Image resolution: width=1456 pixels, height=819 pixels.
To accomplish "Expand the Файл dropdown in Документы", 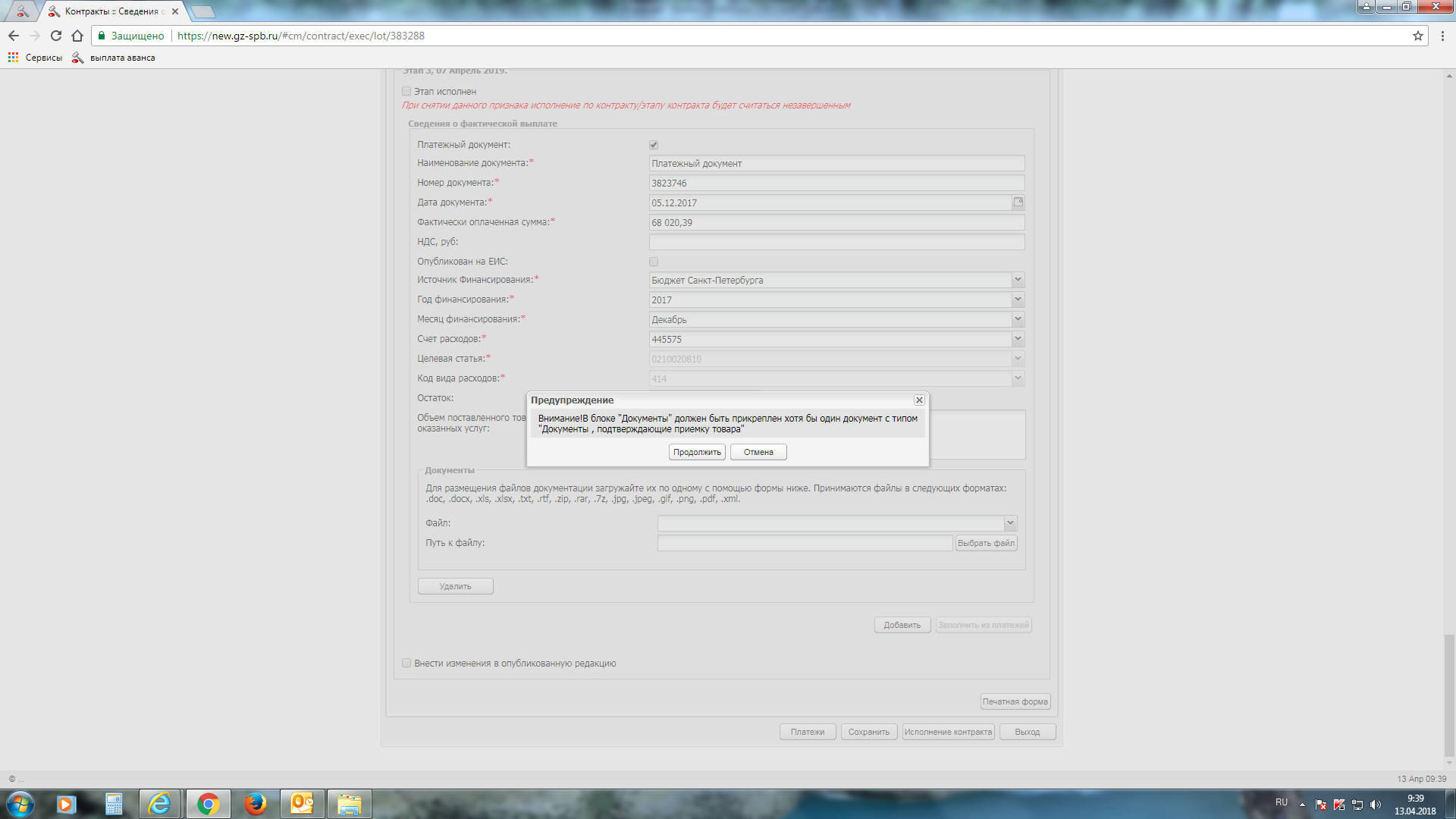I will pos(1010,523).
